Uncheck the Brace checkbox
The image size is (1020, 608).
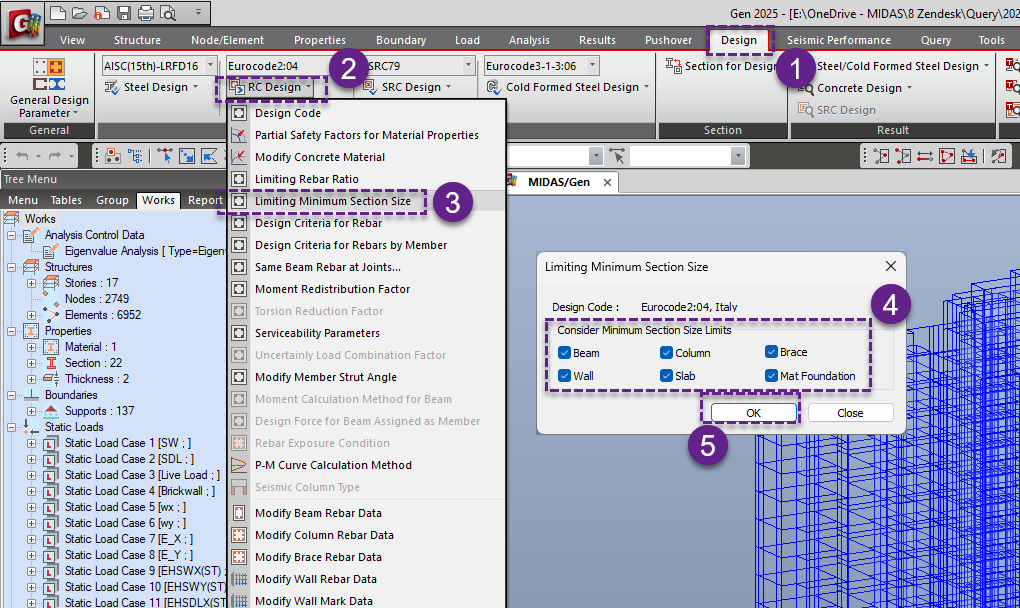point(771,352)
